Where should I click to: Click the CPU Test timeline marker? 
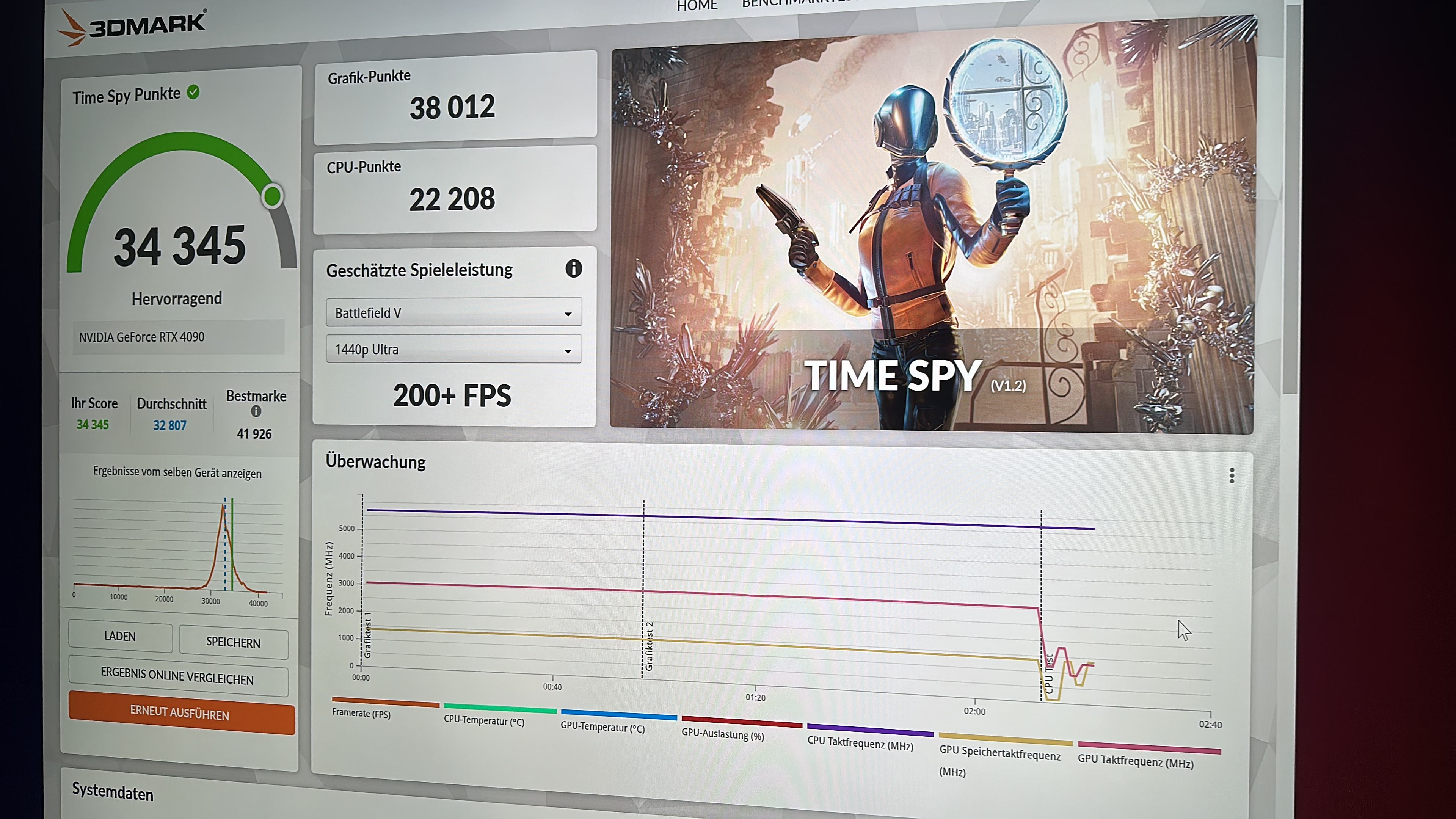1048,674
